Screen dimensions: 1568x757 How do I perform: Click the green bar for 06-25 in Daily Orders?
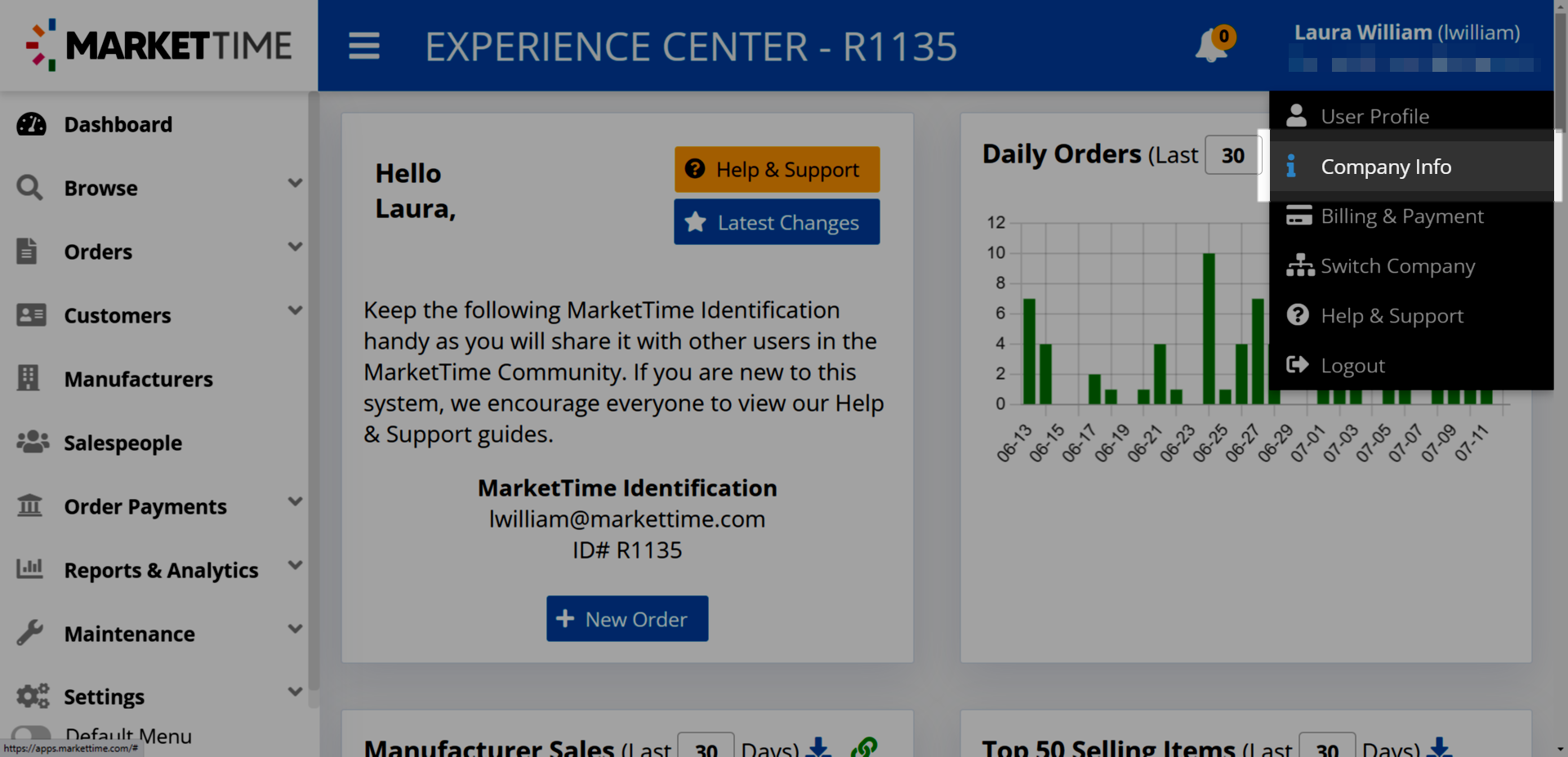[x=1207, y=327]
